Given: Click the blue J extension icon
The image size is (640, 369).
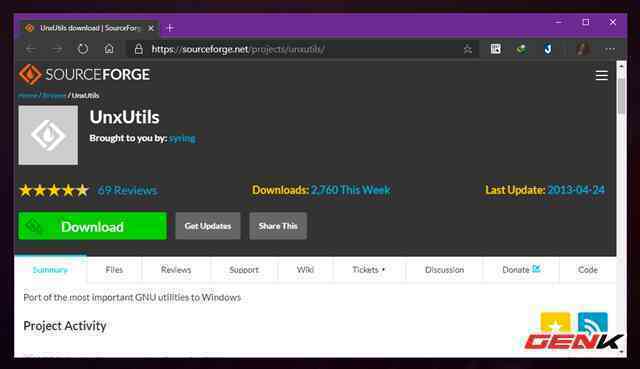Looking at the screenshot, I should pos(548,49).
